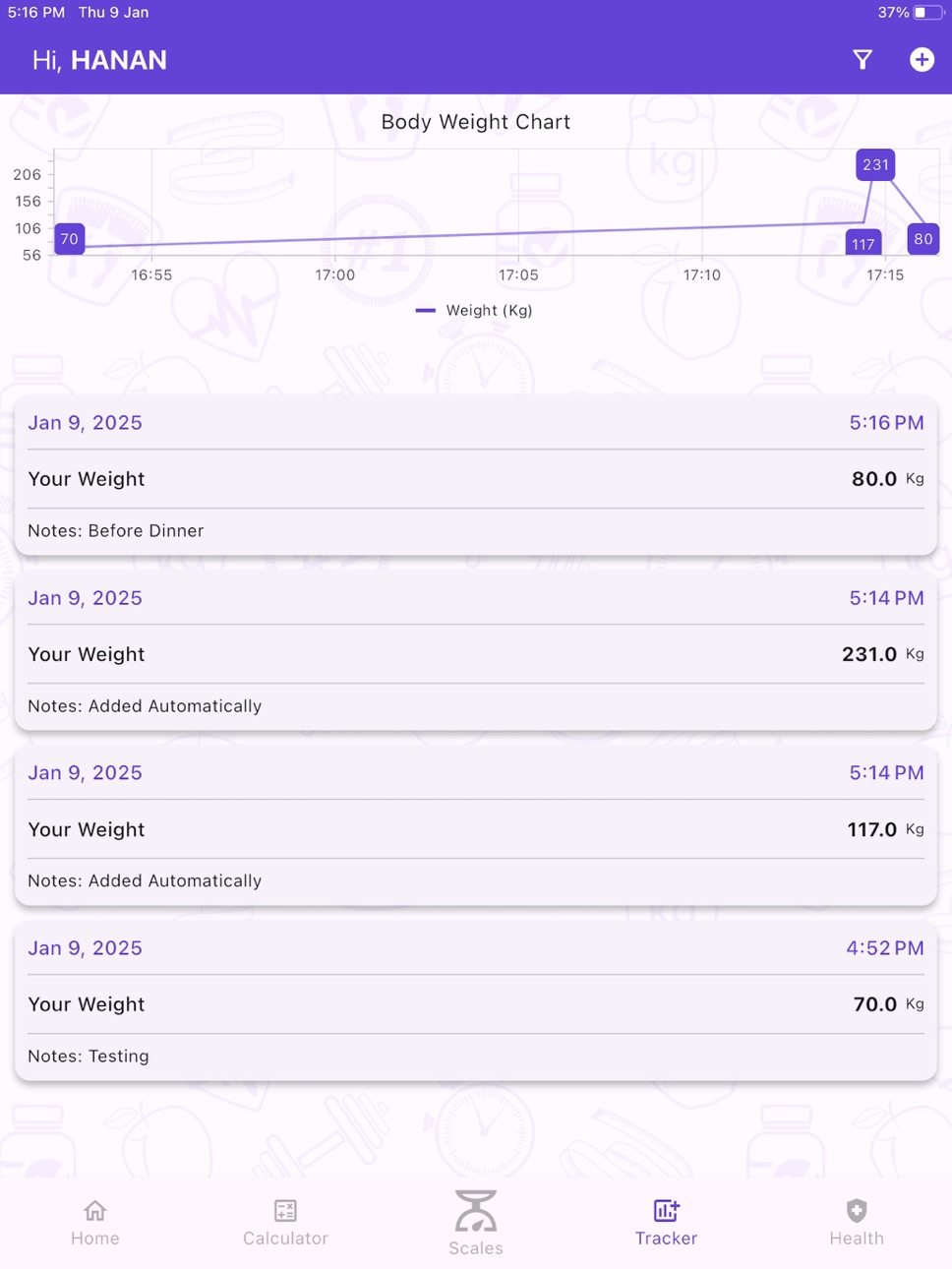
Task: Tap the 231 data point on chart
Action: pyautogui.click(x=875, y=164)
